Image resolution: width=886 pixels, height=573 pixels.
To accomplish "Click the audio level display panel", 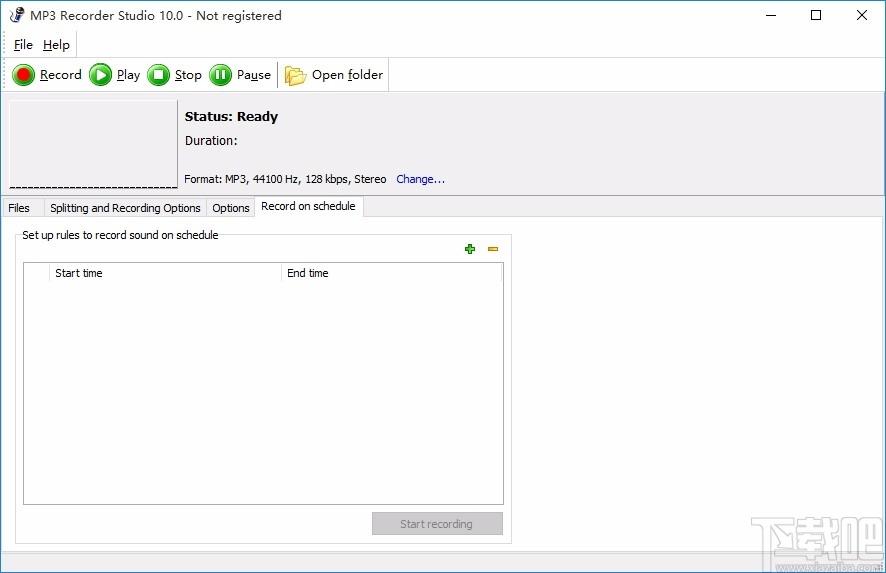I will tap(93, 144).
